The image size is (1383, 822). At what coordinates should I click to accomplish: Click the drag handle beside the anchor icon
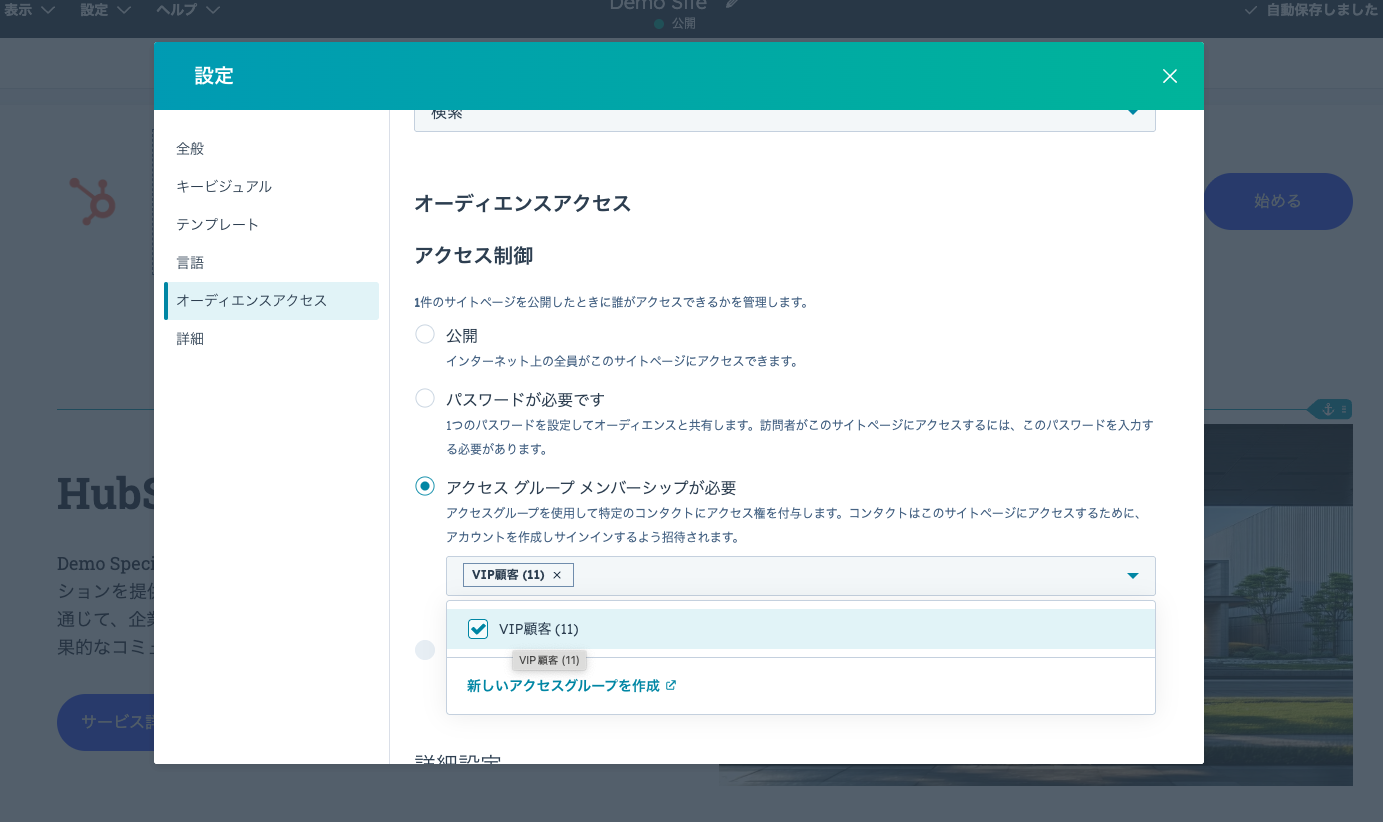pos(1345,409)
